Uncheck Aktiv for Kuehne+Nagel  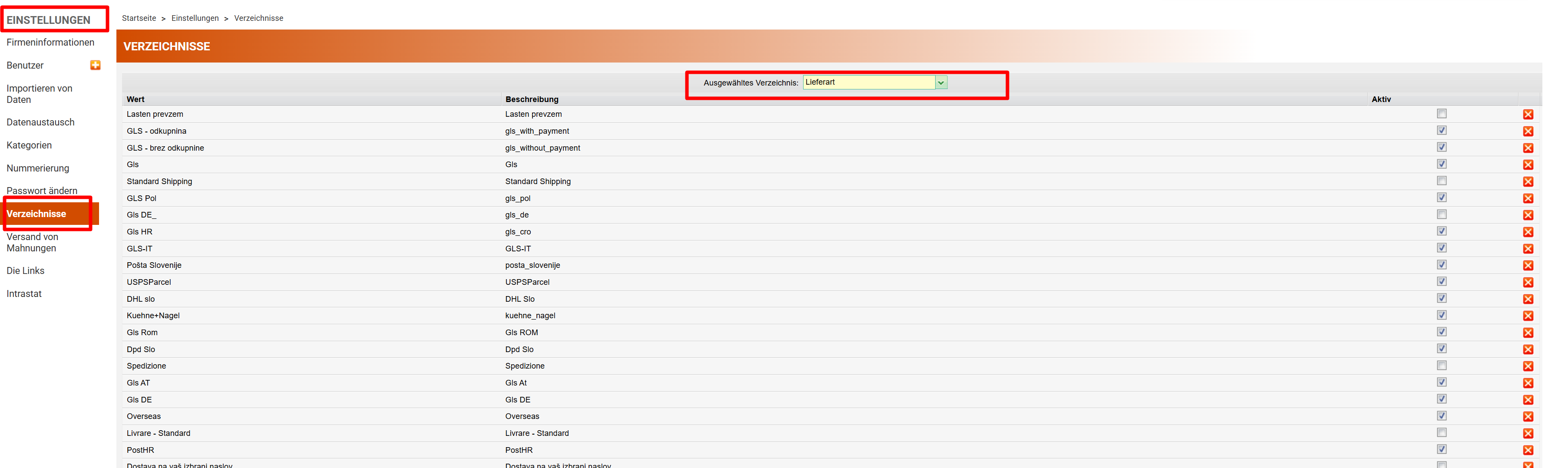(1442, 315)
